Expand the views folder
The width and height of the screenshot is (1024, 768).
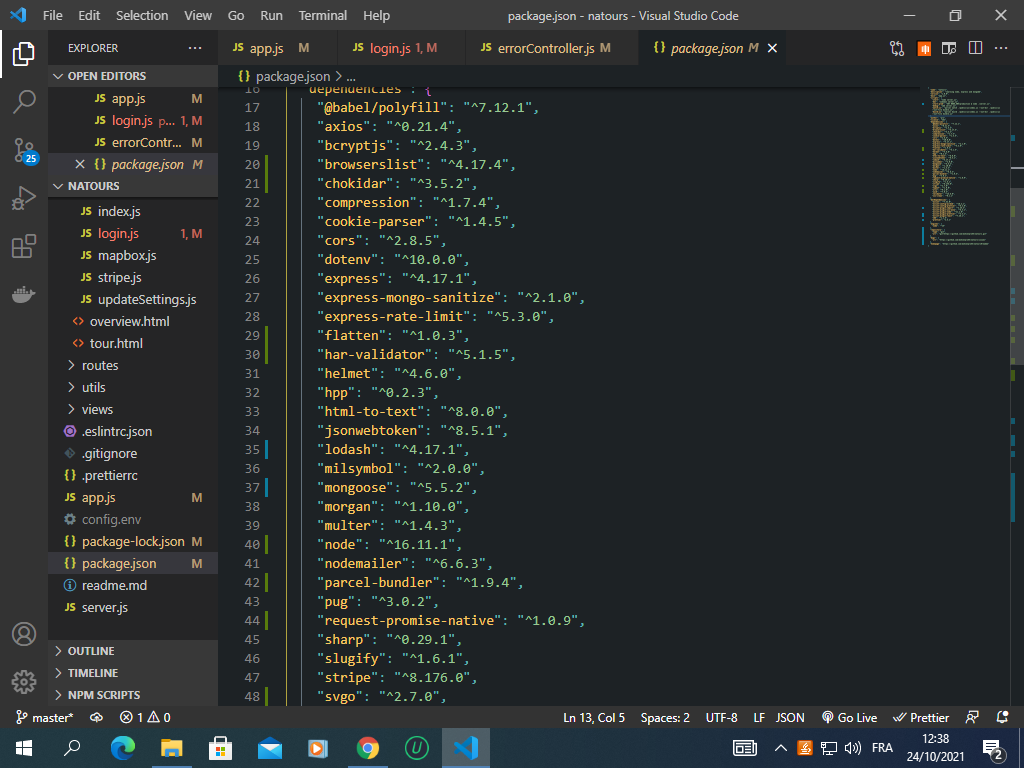pos(133,409)
